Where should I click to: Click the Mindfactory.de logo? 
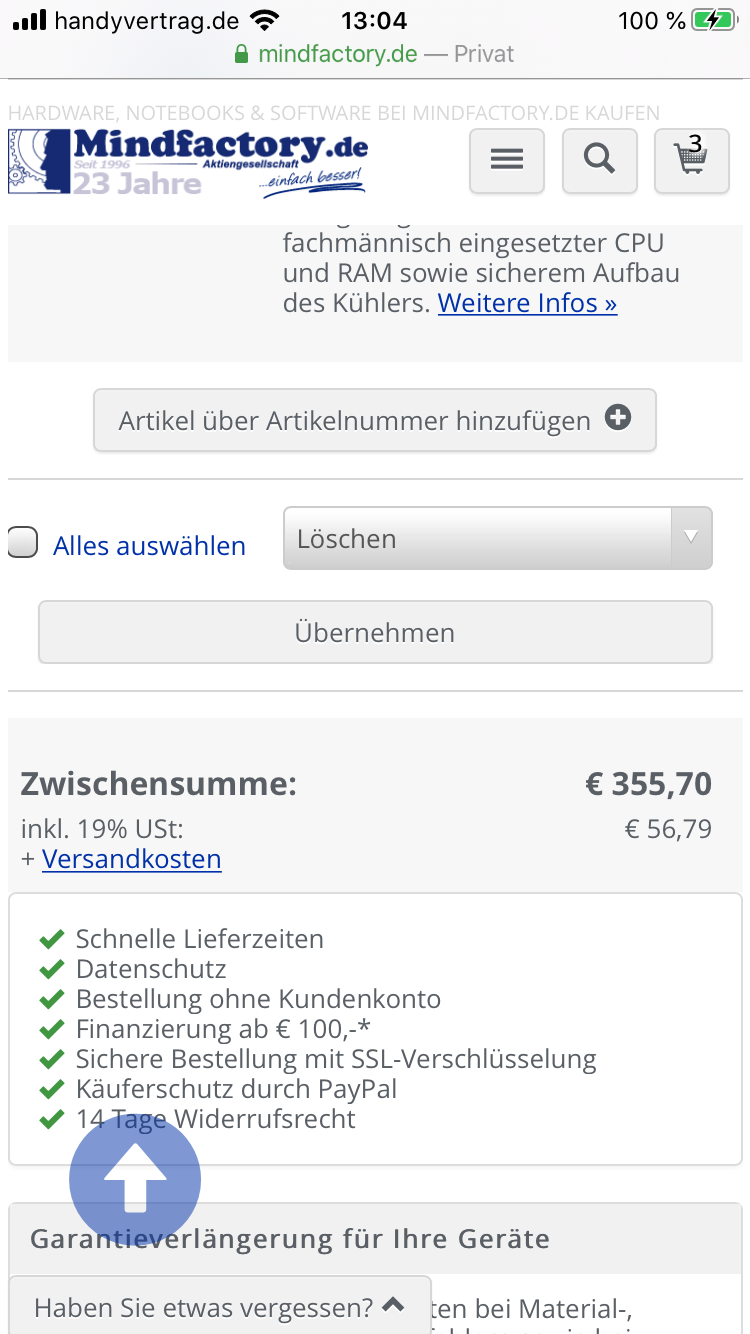(x=188, y=161)
